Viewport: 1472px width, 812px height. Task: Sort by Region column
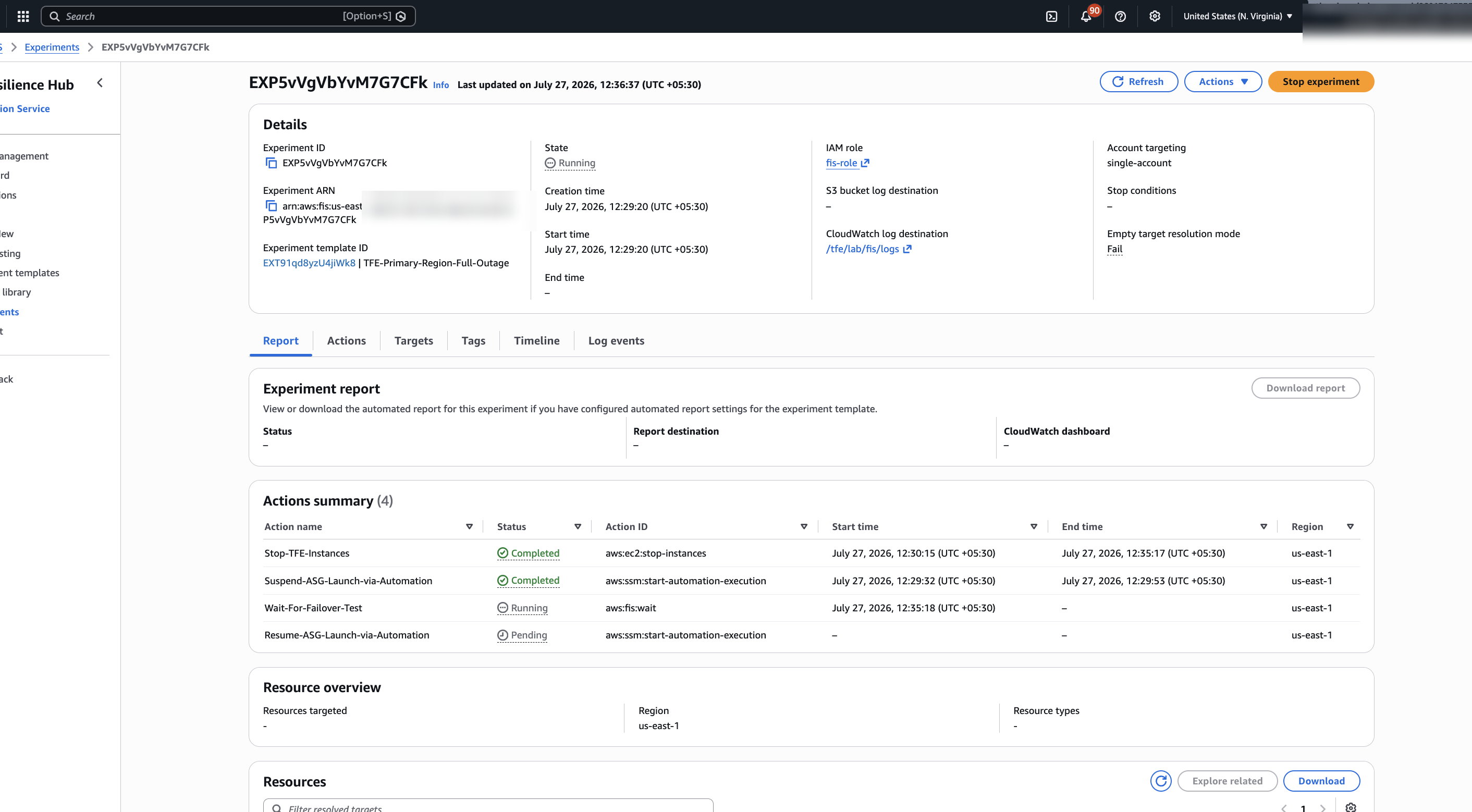[x=1350, y=526]
